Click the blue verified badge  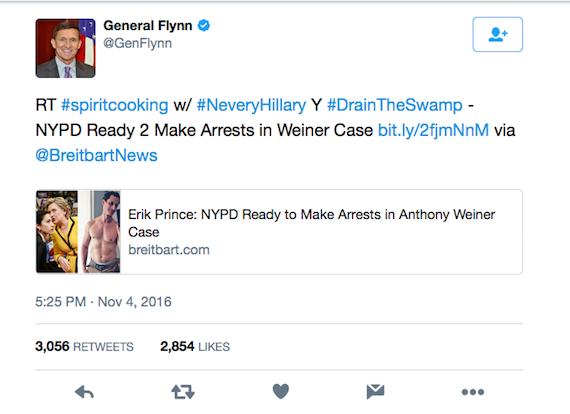coord(204,25)
